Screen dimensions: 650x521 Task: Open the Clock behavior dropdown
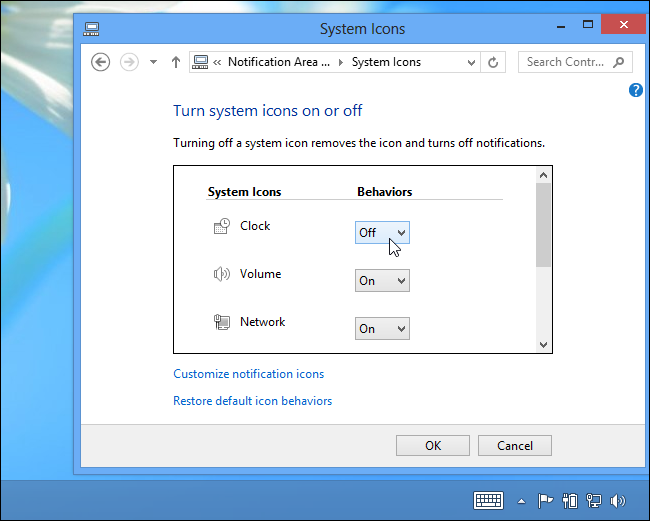pos(383,233)
